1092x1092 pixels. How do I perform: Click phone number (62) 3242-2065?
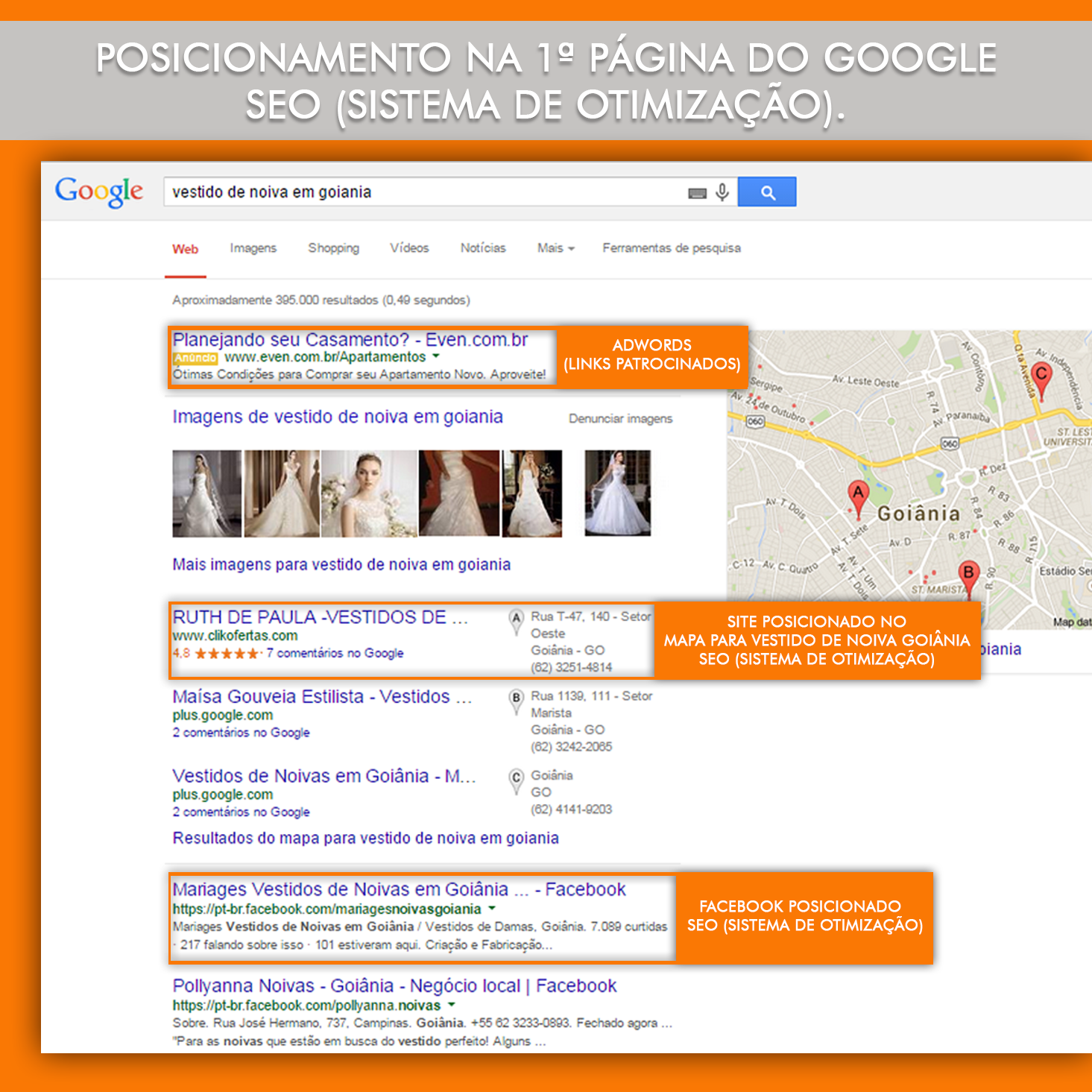571,747
